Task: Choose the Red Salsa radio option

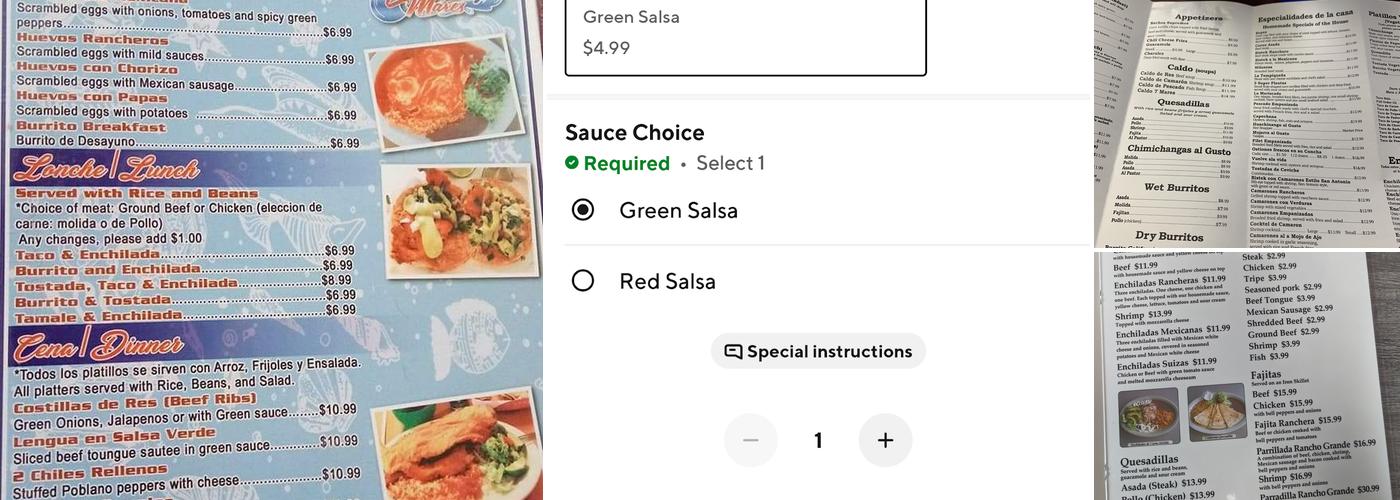Action: click(x=583, y=281)
